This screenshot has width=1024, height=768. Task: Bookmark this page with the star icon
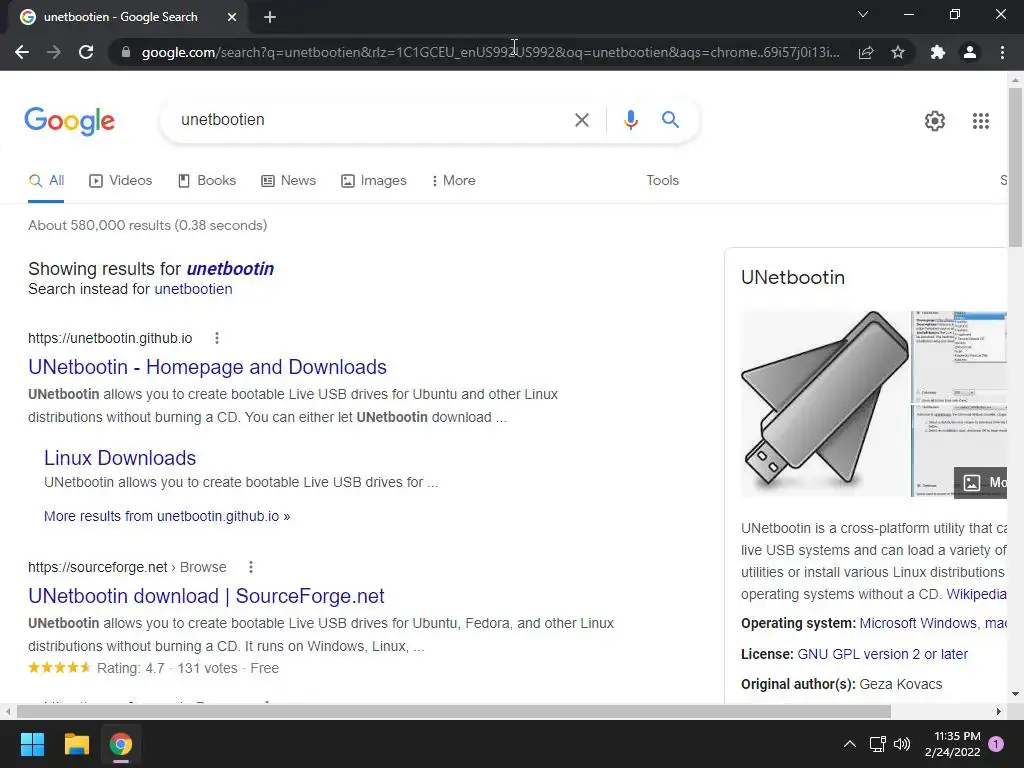pos(898,52)
